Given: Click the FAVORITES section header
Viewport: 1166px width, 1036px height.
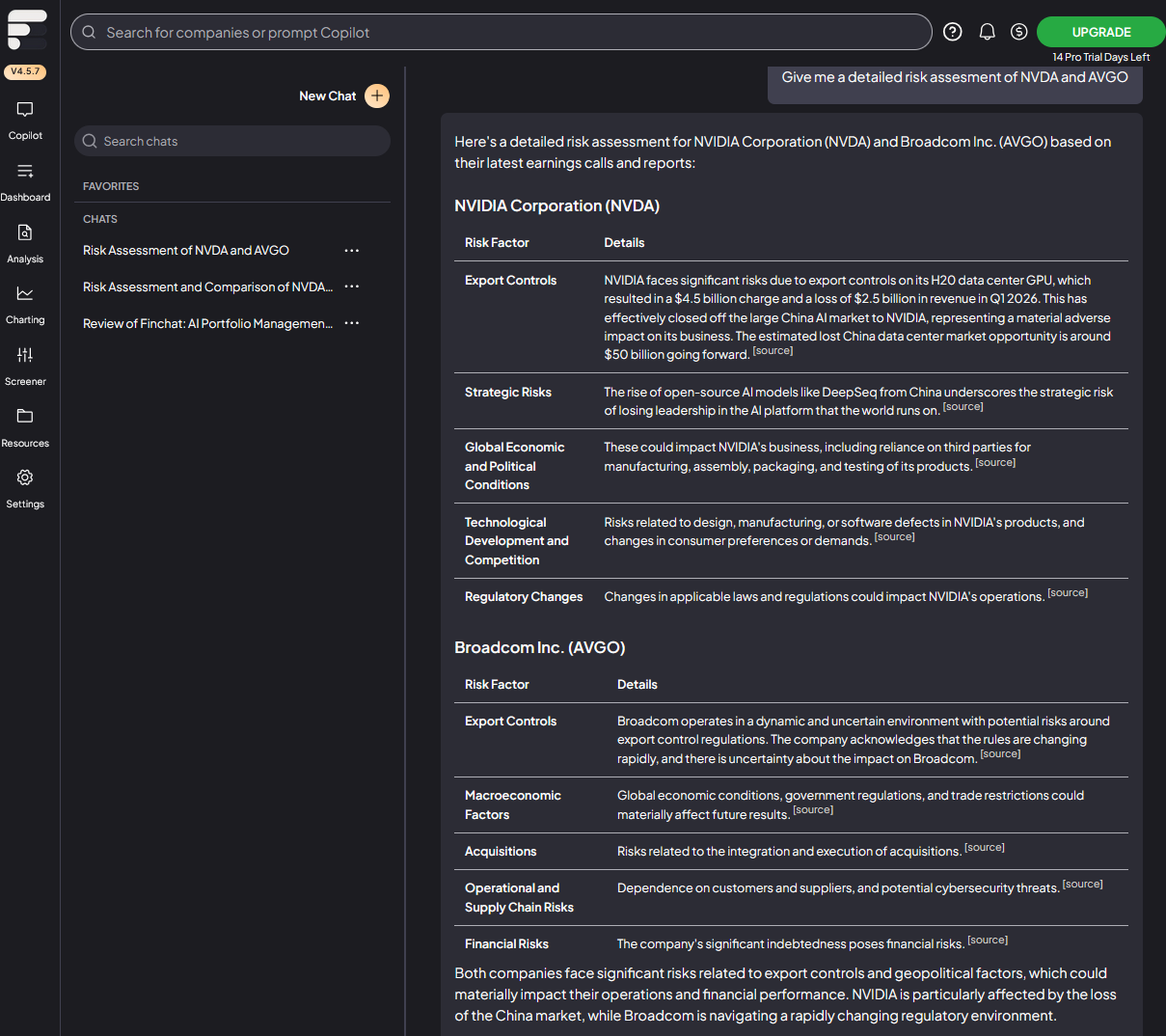Looking at the screenshot, I should point(111,186).
